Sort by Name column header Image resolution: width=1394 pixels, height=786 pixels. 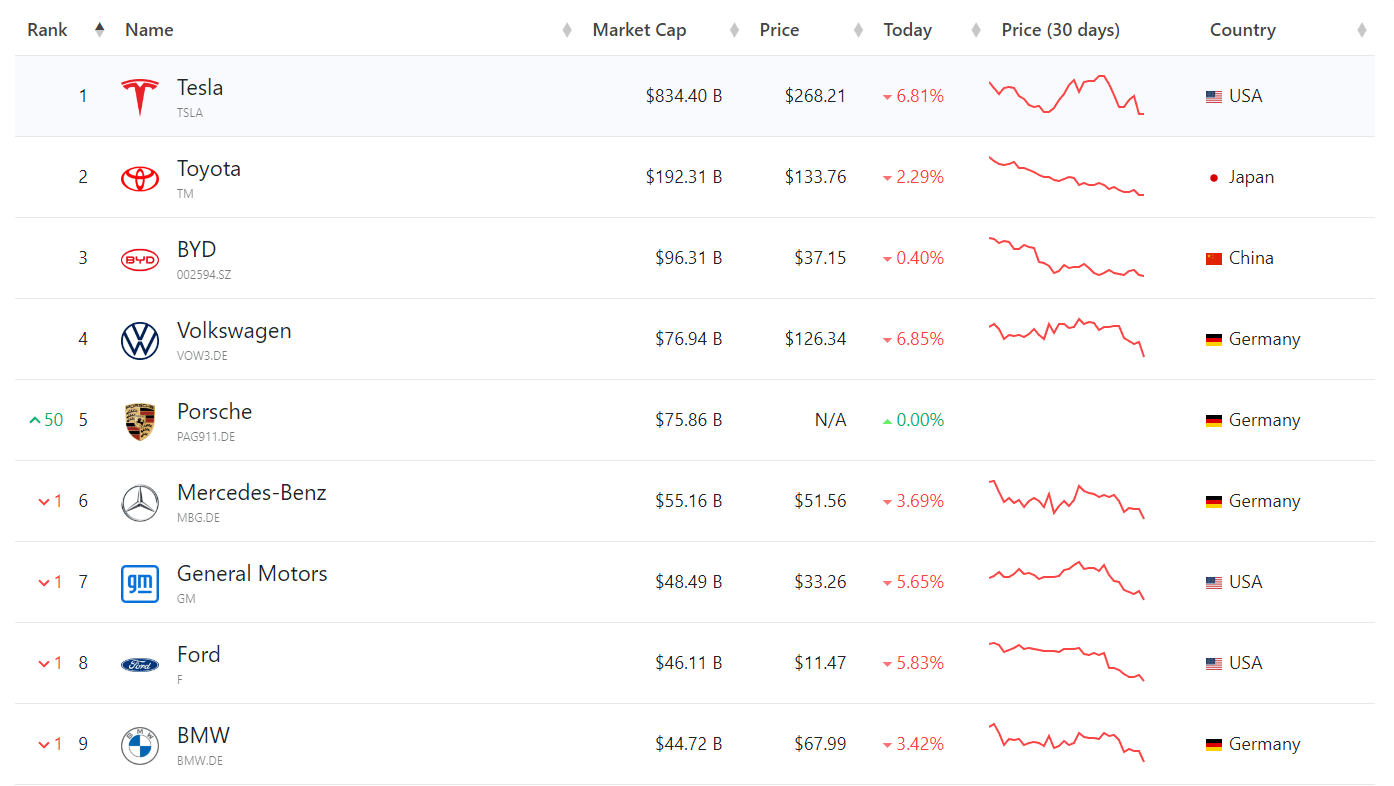coord(149,30)
